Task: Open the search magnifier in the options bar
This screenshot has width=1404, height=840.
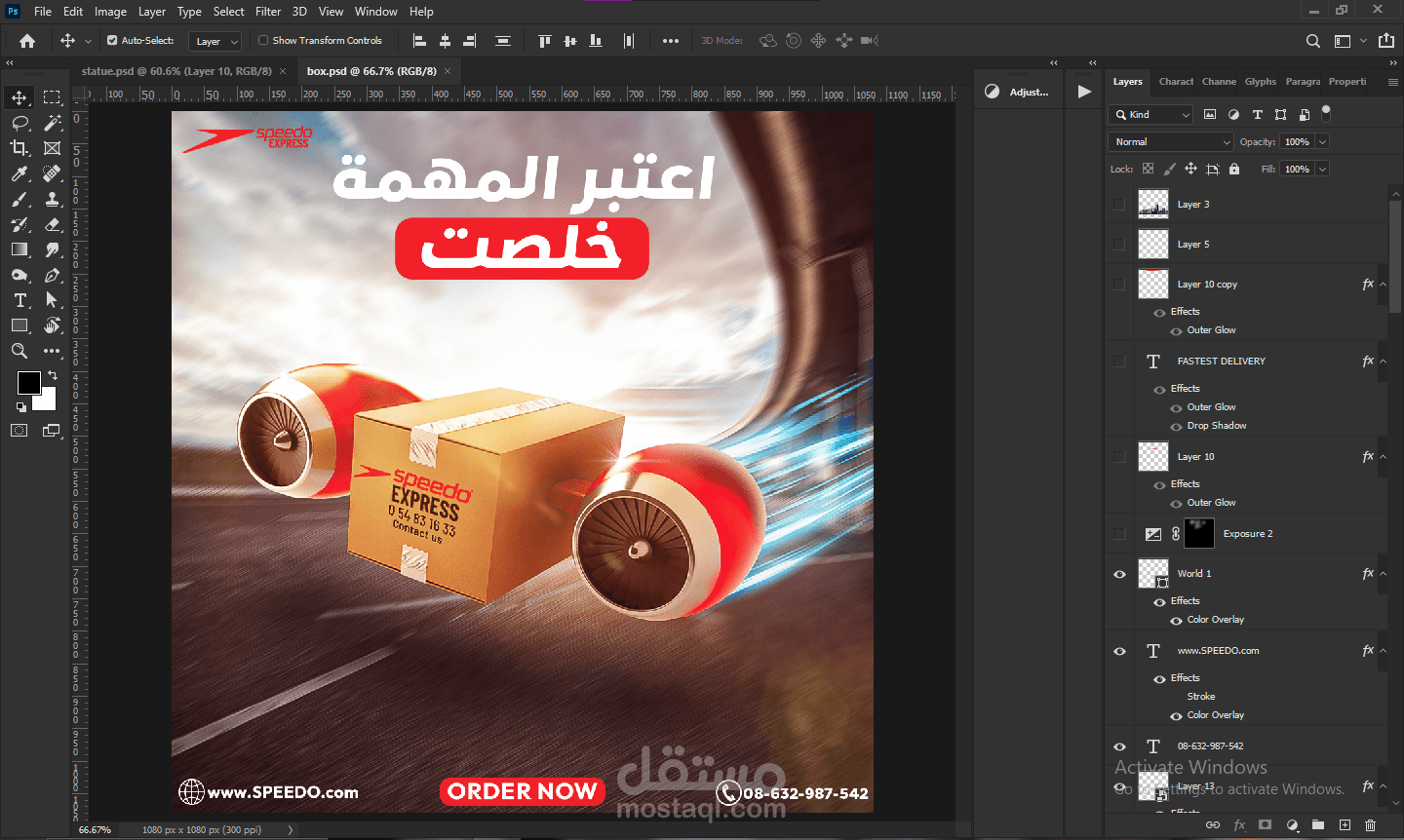Action: pos(1313,41)
